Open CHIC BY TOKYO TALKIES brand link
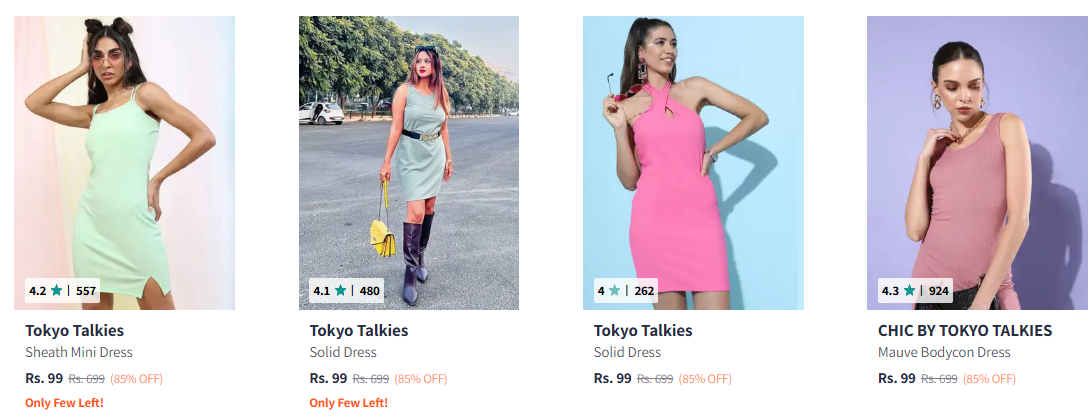 point(965,330)
